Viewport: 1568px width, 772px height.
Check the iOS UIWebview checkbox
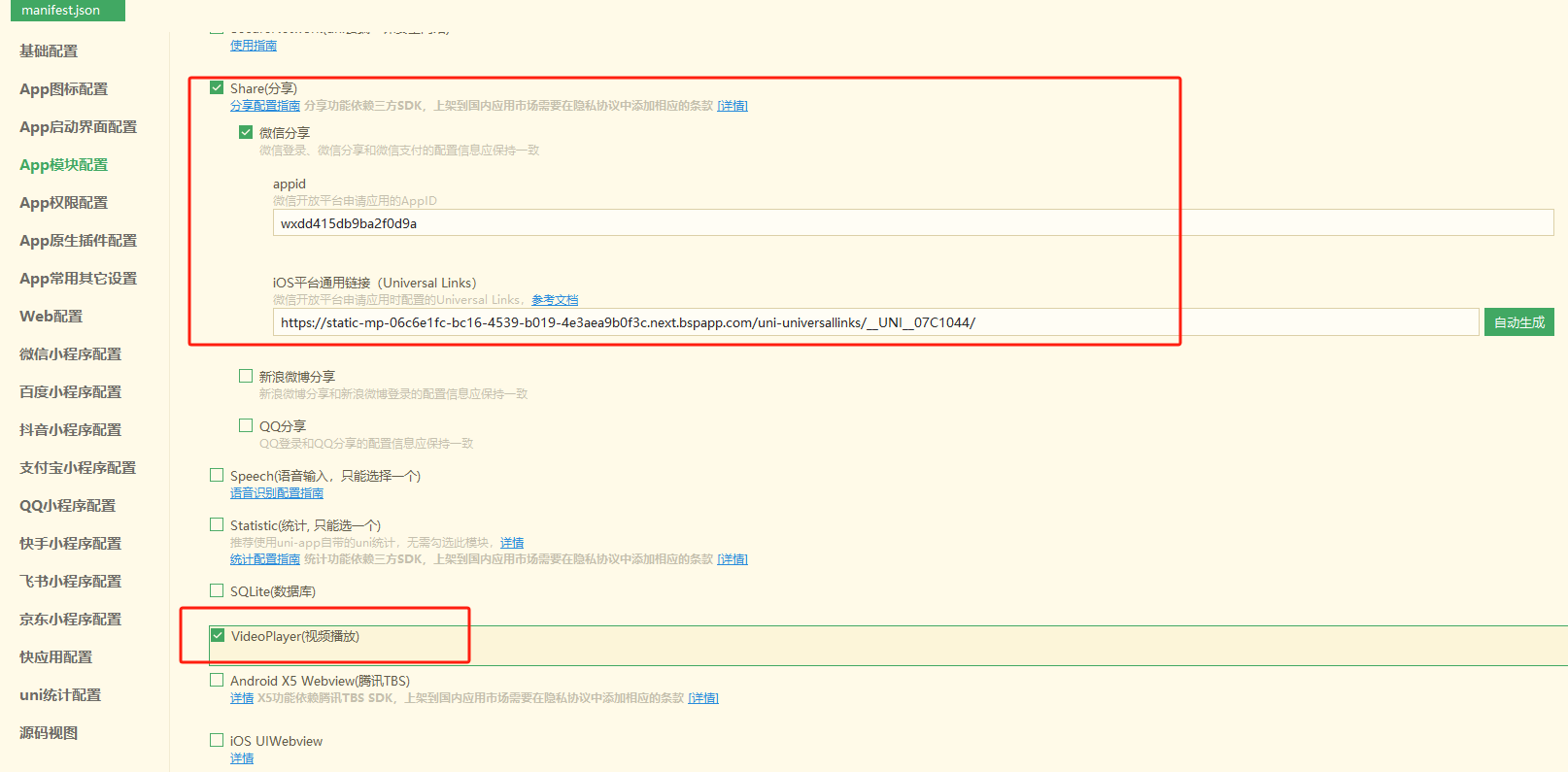pyautogui.click(x=217, y=741)
